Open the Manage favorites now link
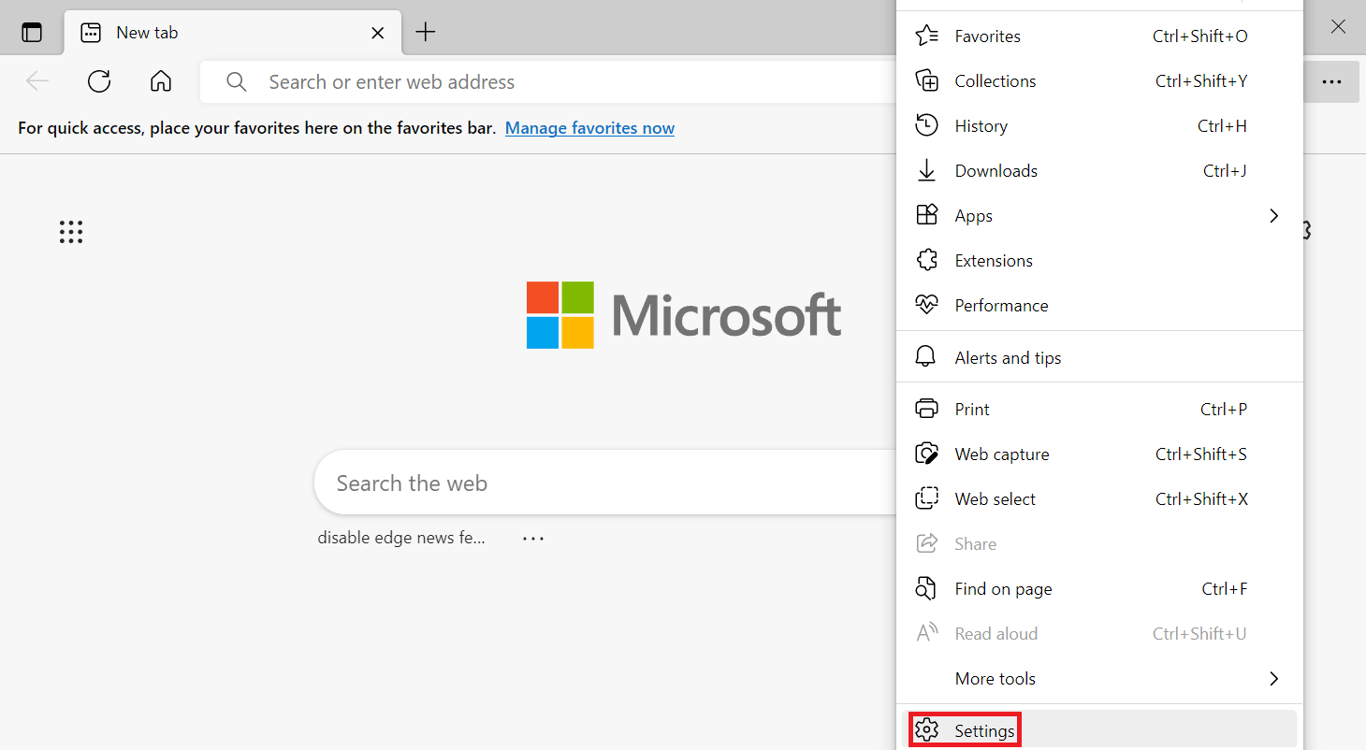Screen dimensions: 1366x750 pos(589,128)
